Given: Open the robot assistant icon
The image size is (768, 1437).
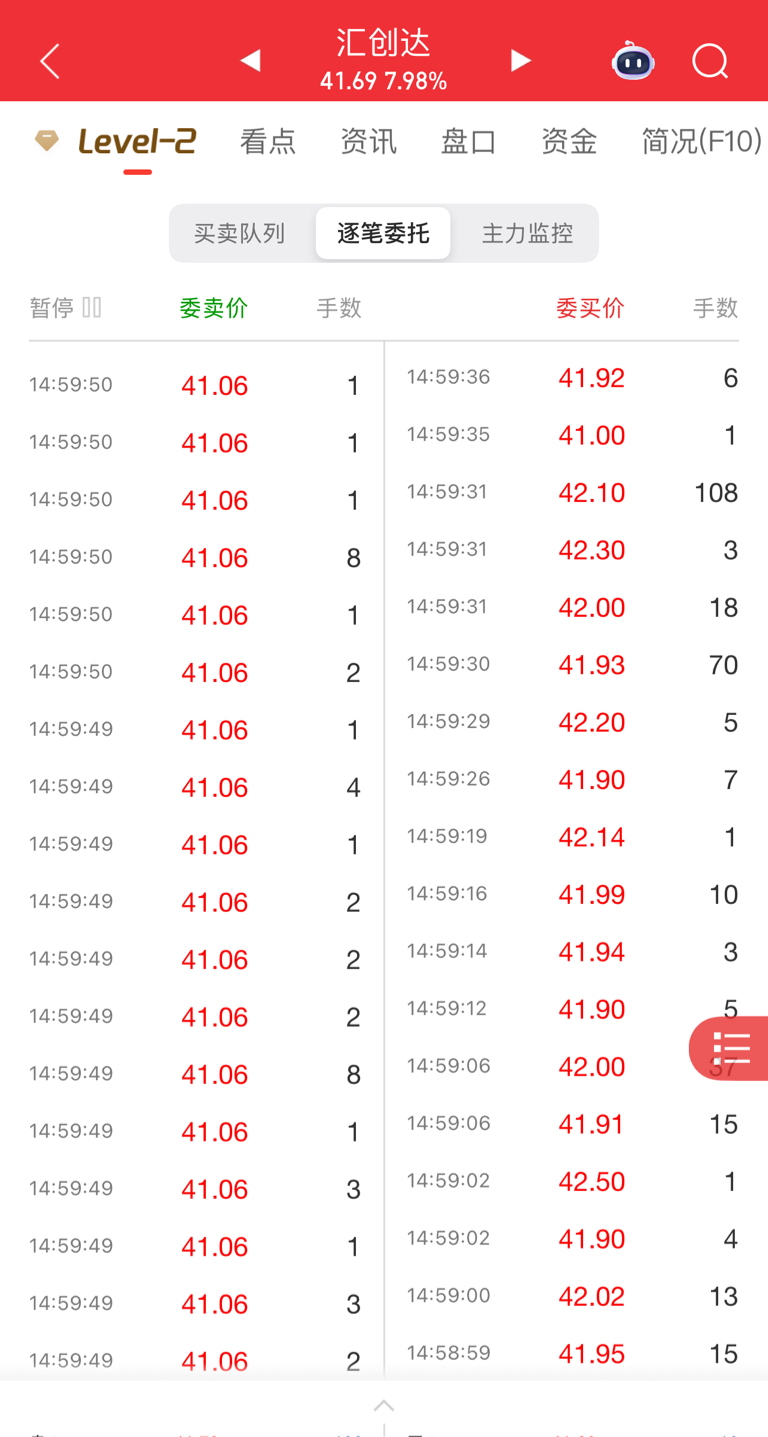Looking at the screenshot, I should [633, 62].
